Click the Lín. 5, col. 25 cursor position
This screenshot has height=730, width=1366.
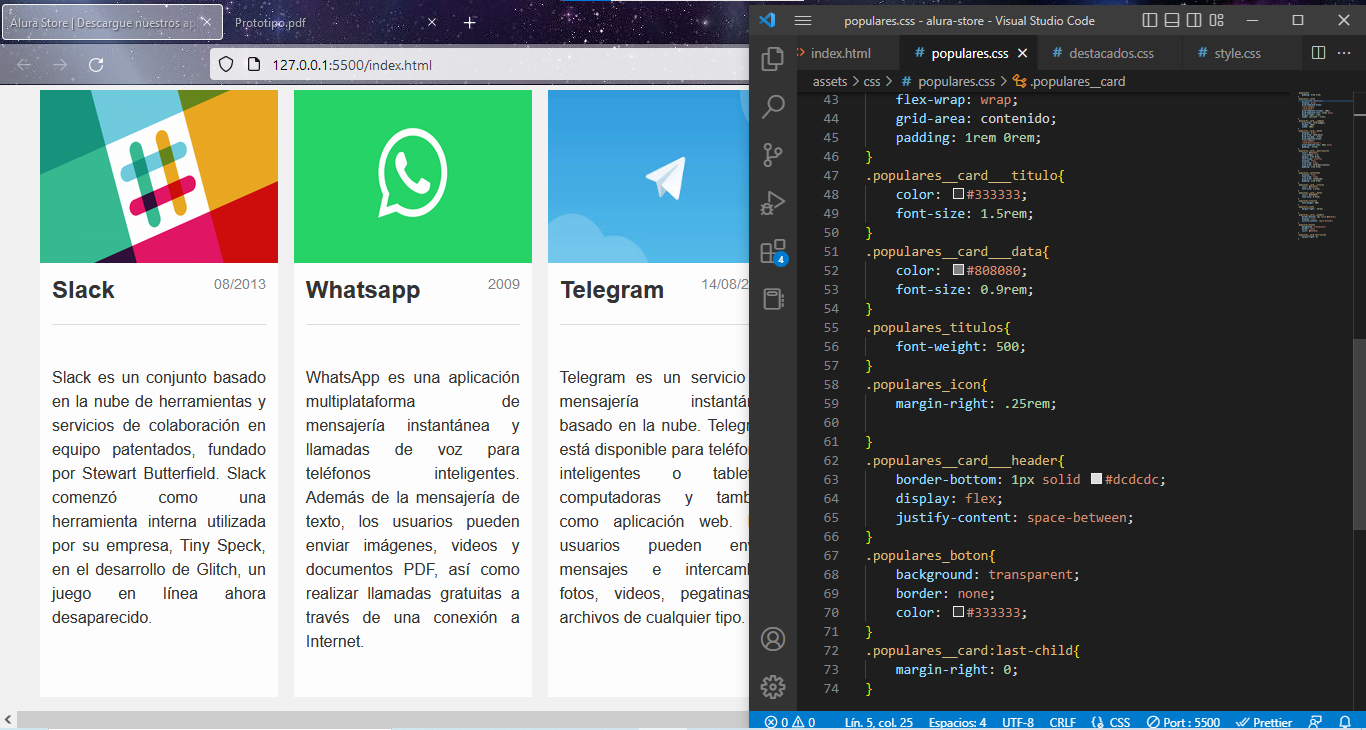tap(878, 722)
